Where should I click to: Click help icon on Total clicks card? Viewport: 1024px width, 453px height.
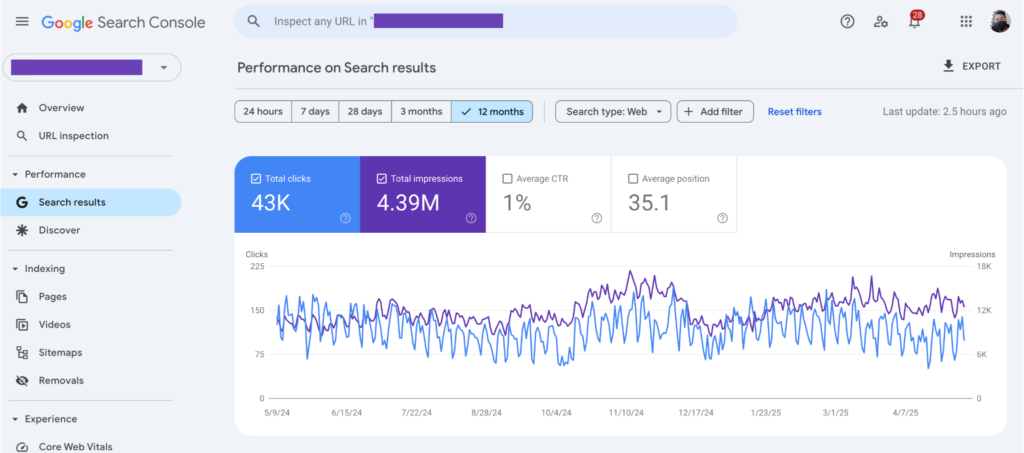[x=345, y=219]
